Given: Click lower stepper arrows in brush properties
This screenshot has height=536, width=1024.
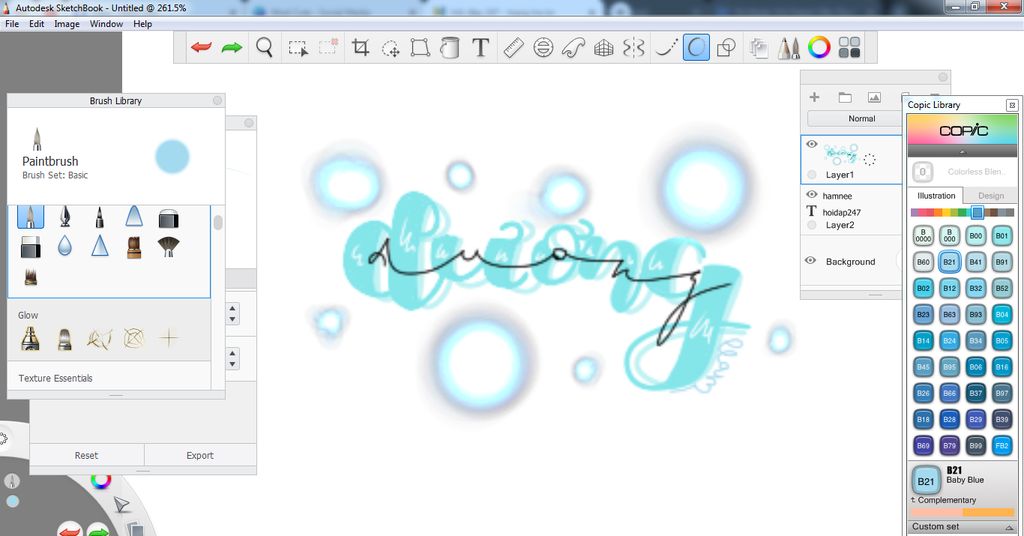Looking at the screenshot, I should [x=232, y=358].
